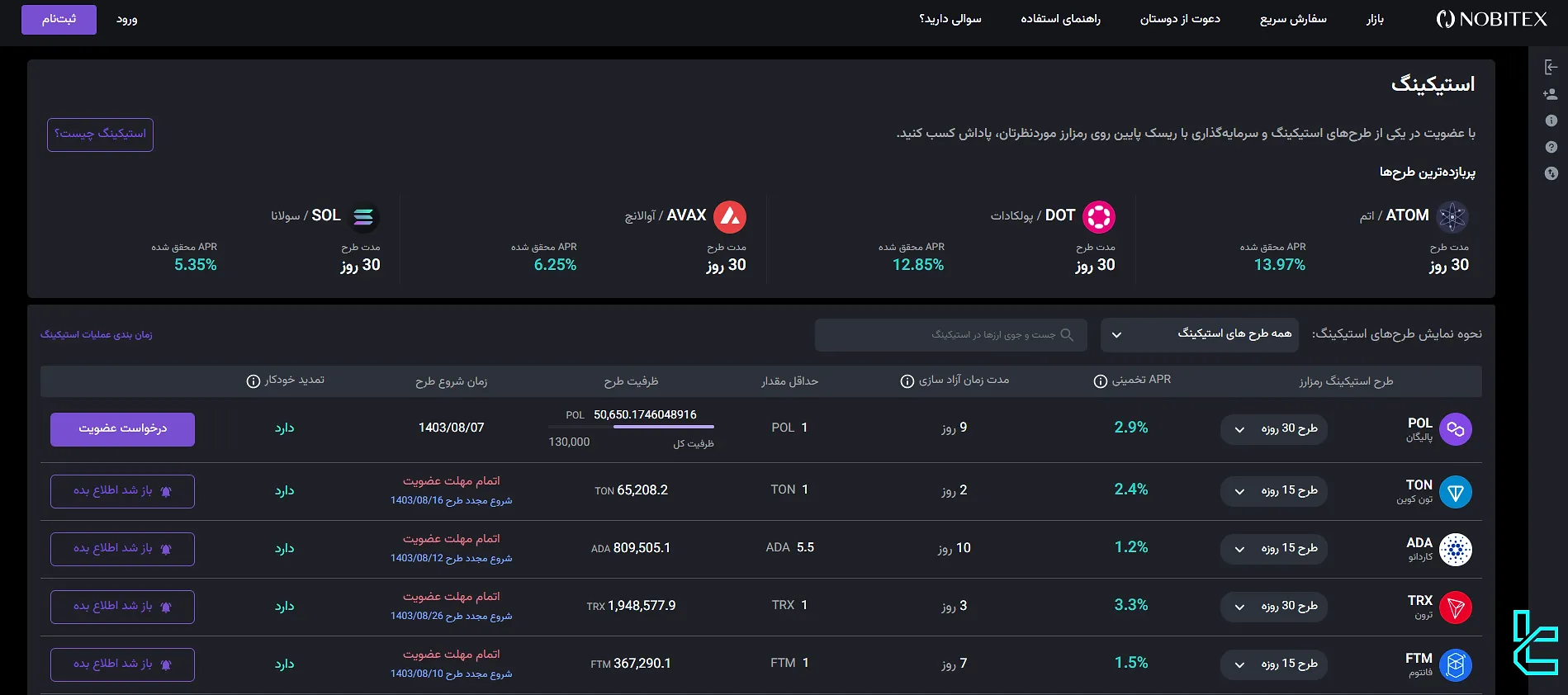Click the TRX Tron coin icon
Image resolution: width=1568 pixels, height=695 pixels.
click(x=1456, y=608)
